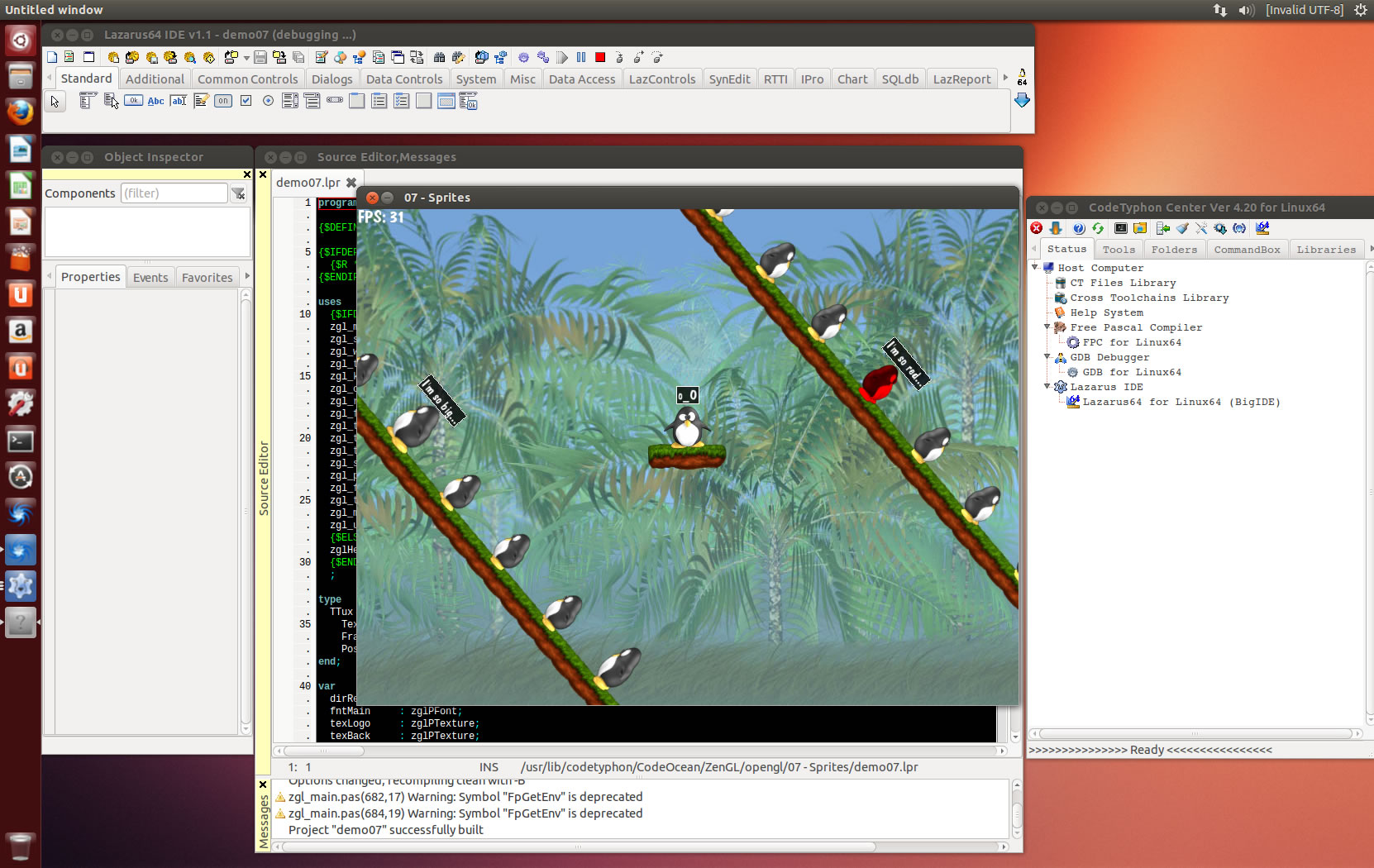Click the magic wand icon in CodeTyphon toolbar

(1201, 228)
